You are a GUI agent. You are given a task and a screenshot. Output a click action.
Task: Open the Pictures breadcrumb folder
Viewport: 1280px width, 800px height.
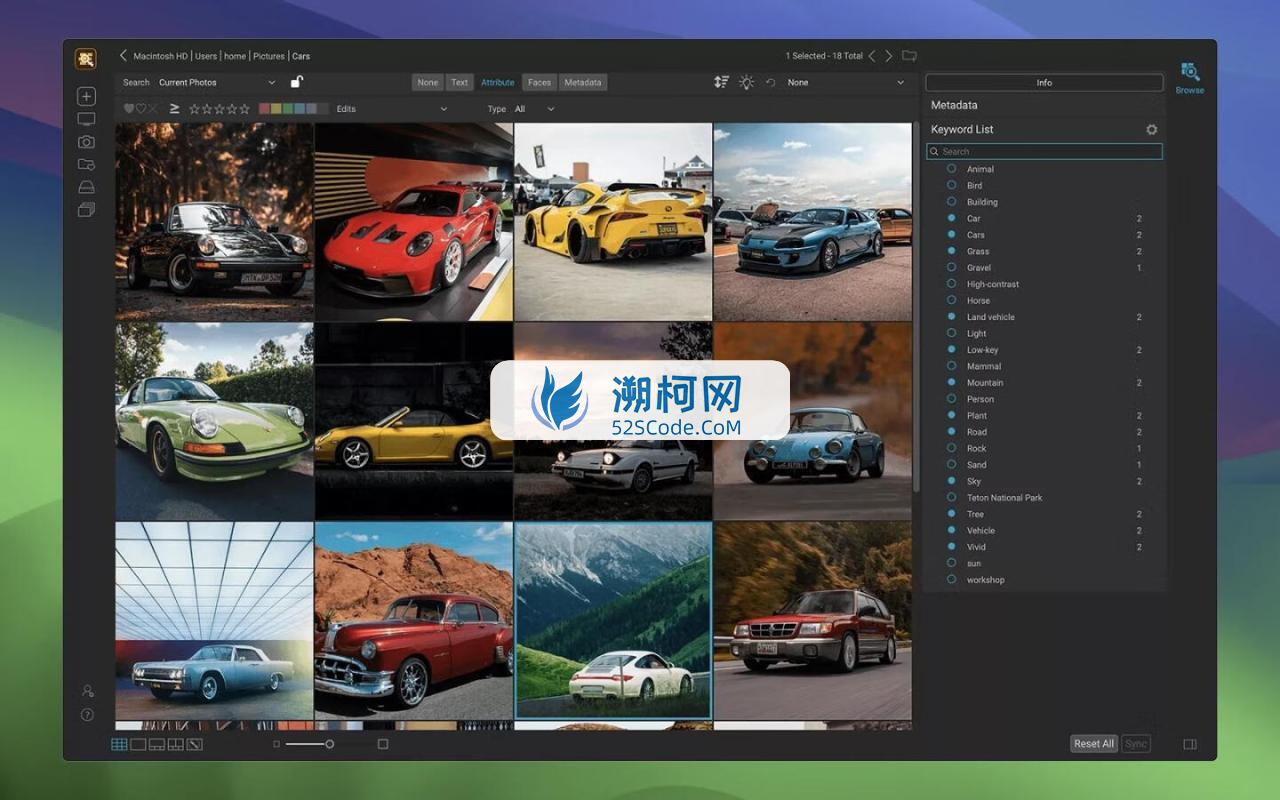click(268, 56)
